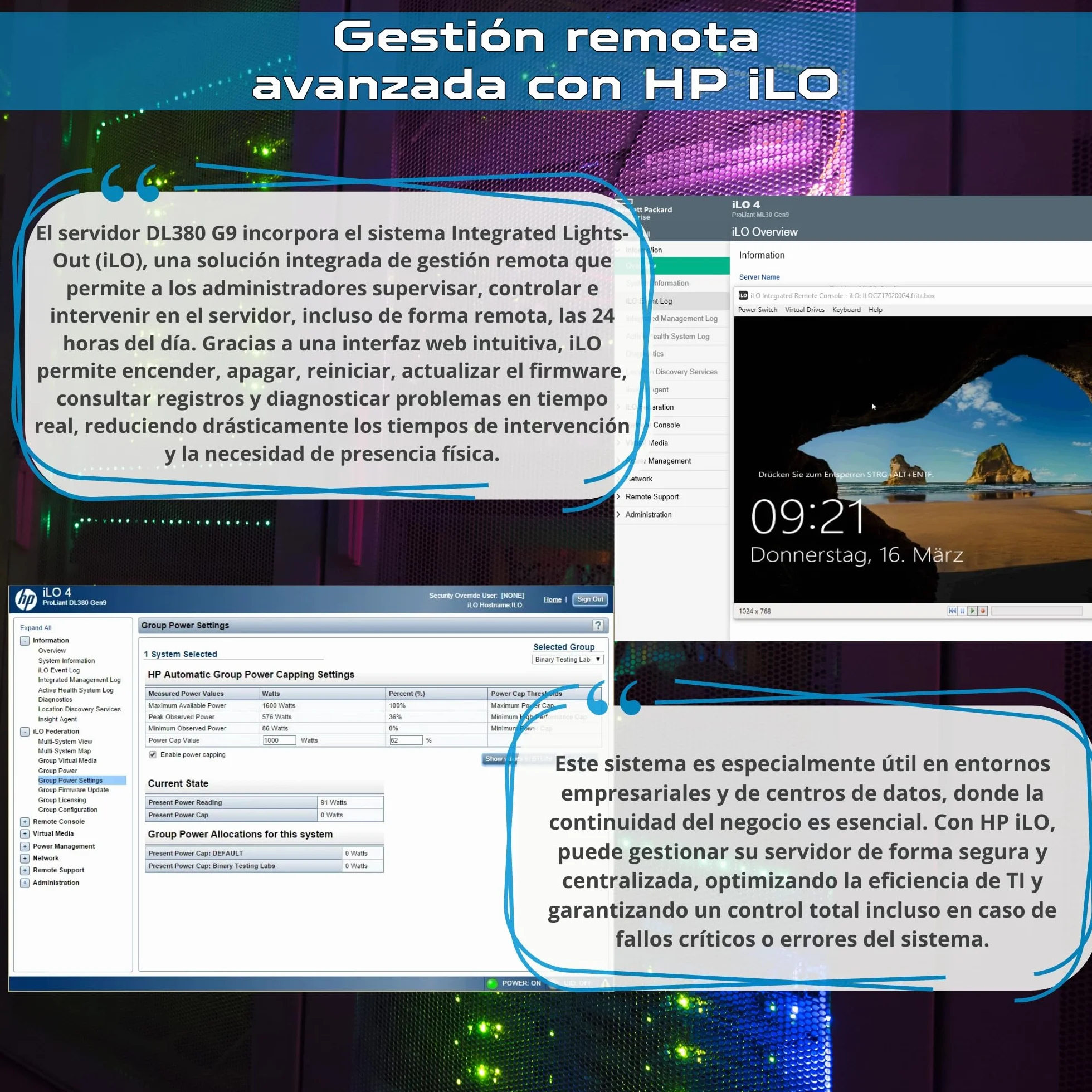Open the Virtual Drives menu in Remote Console
The width and height of the screenshot is (1092, 1092).
pyautogui.click(x=805, y=310)
